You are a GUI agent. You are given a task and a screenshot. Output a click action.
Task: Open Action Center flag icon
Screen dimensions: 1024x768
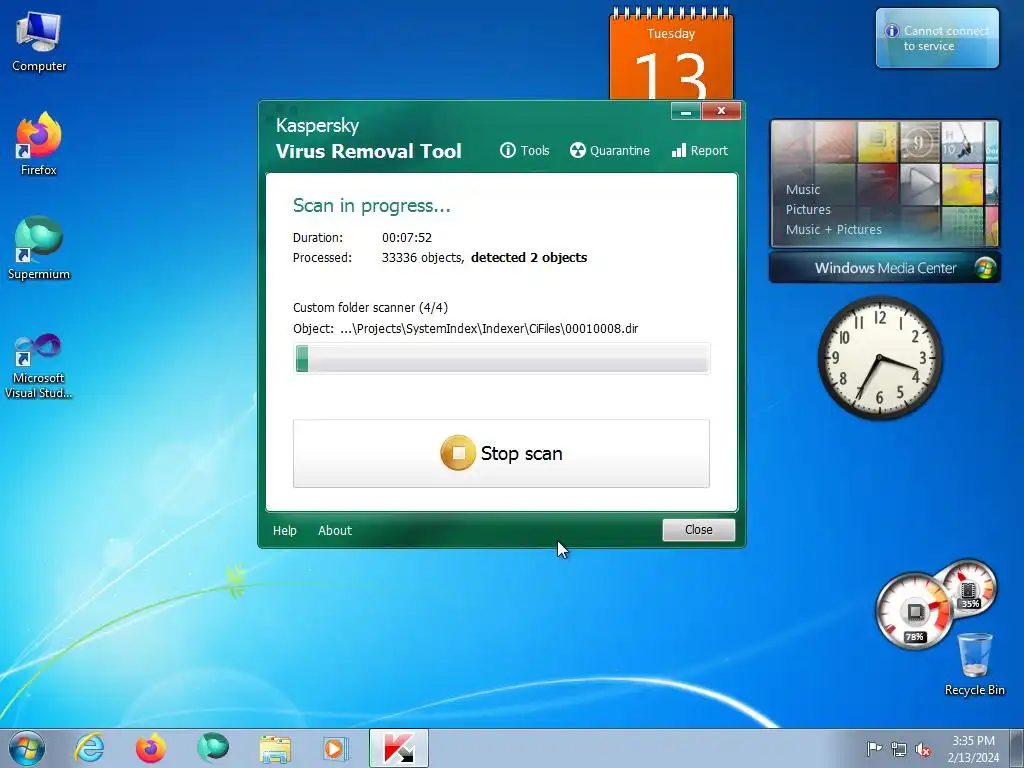click(874, 749)
